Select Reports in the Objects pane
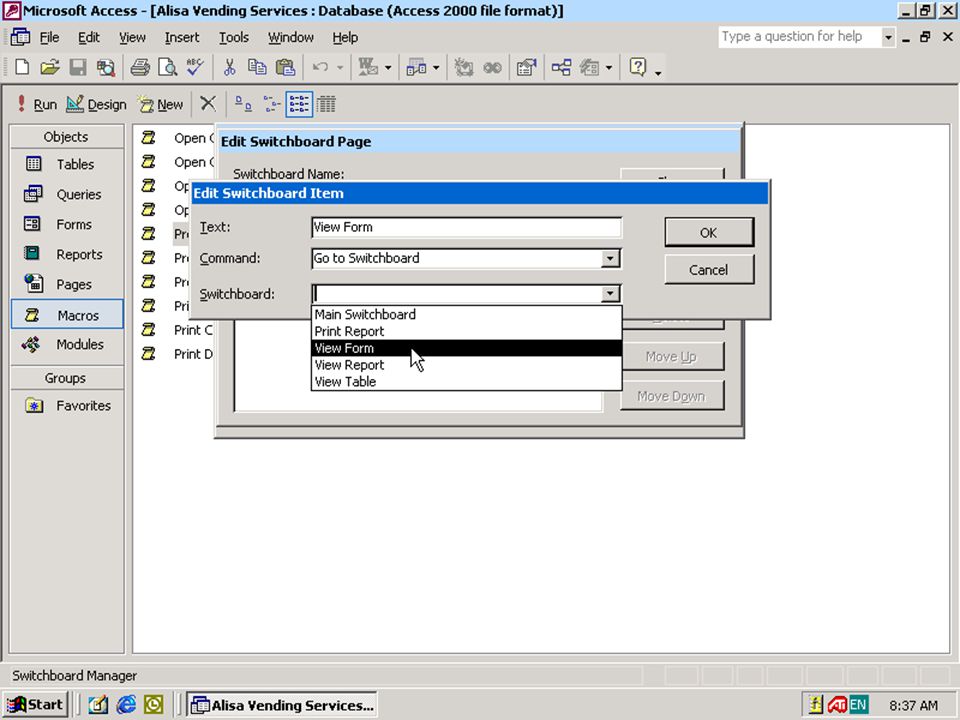Screen dimensions: 960x720 (x=66, y=254)
